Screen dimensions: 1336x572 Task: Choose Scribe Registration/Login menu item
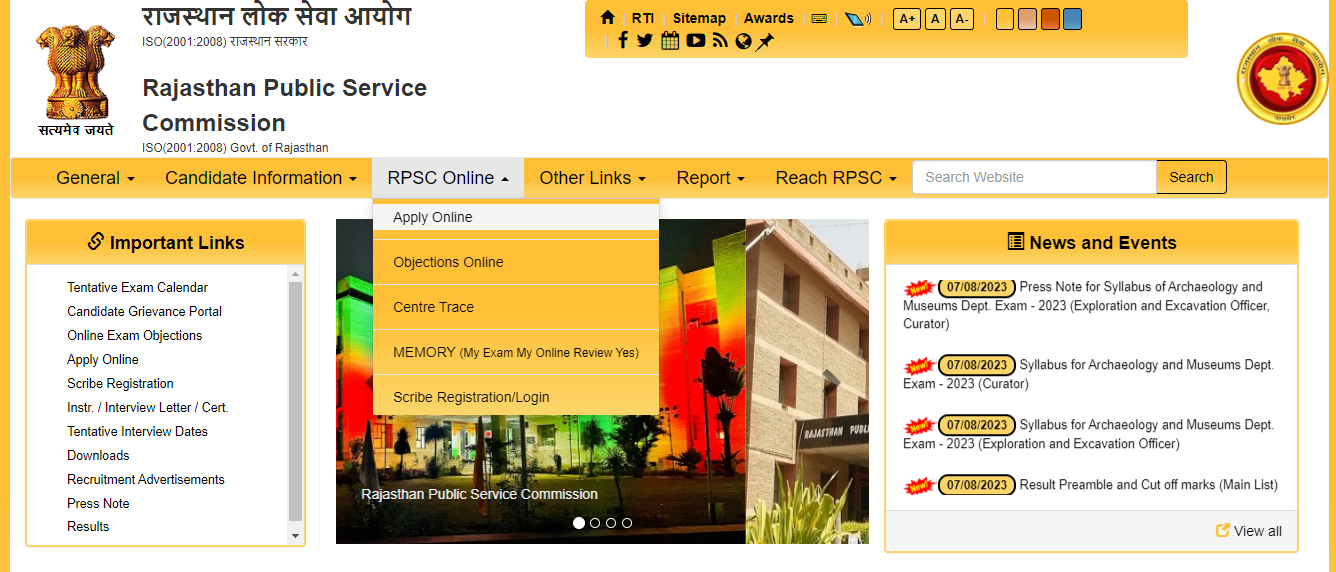point(516,397)
